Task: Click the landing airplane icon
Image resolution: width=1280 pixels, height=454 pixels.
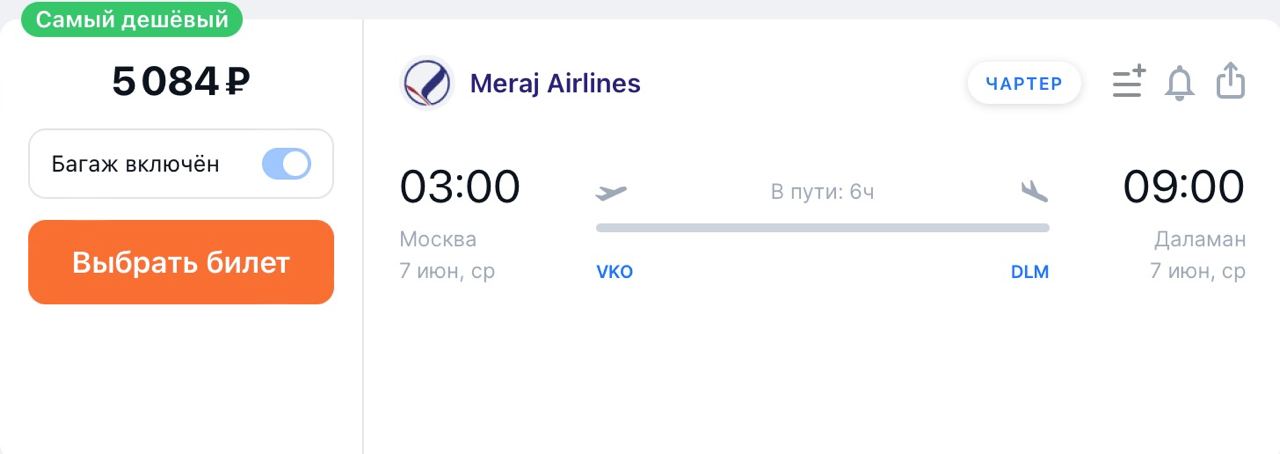Action: point(1034,191)
